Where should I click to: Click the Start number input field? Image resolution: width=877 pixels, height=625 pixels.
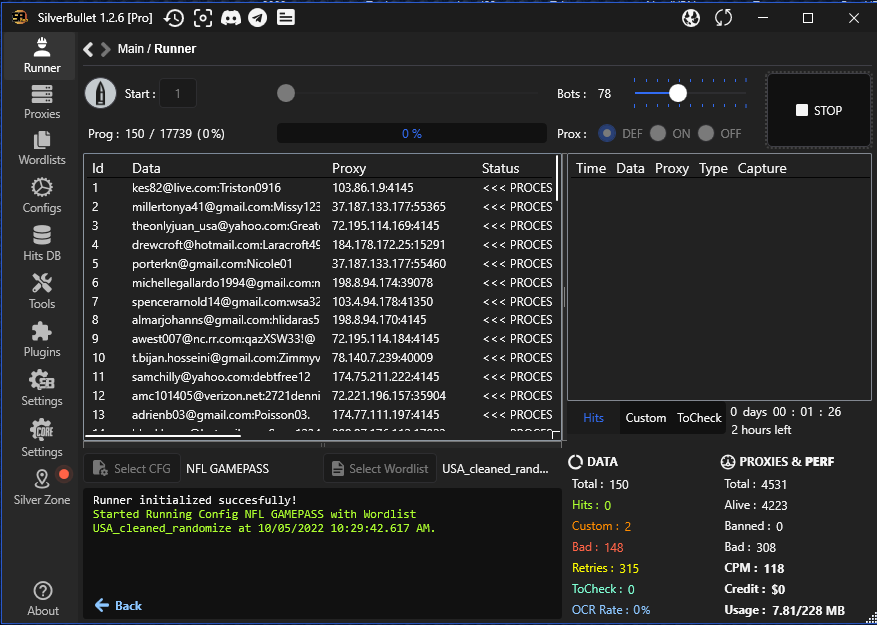178,93
